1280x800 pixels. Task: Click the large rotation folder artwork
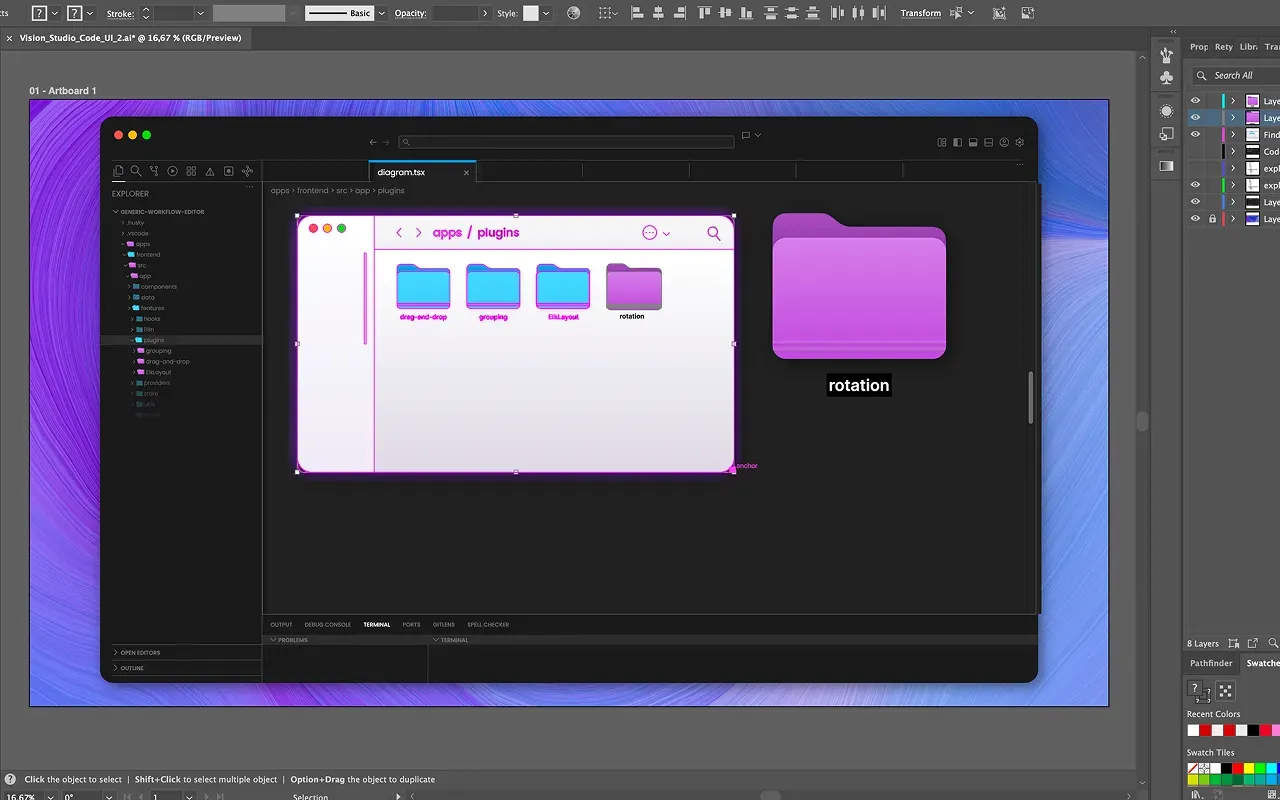pos(859,286)
